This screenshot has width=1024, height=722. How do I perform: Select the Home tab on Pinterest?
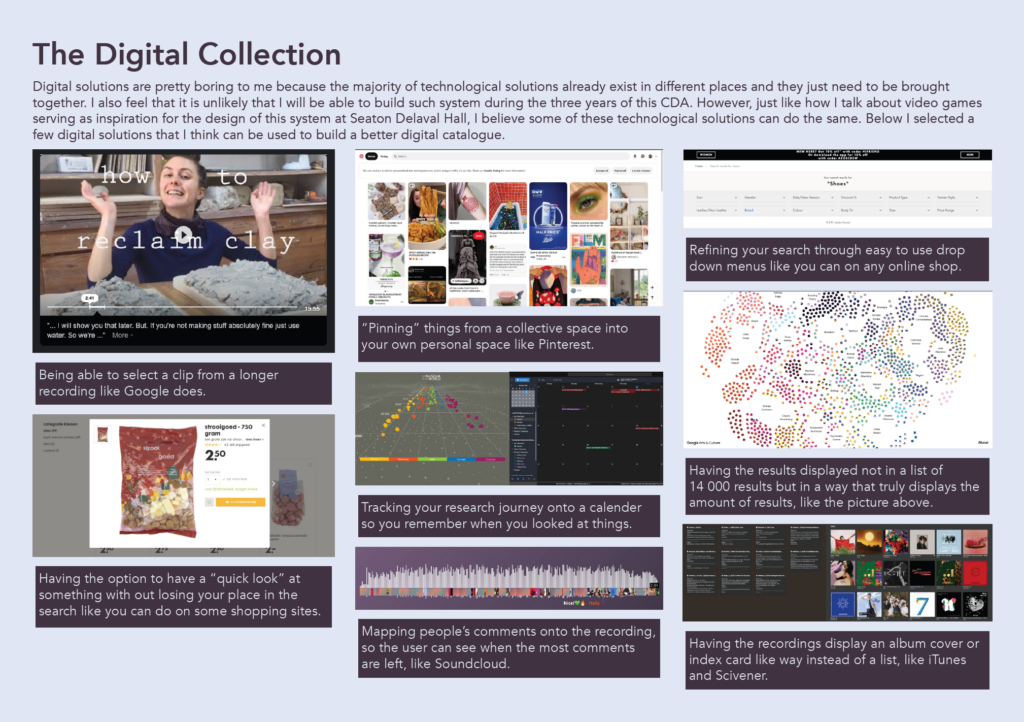click(x=372, y=157)
